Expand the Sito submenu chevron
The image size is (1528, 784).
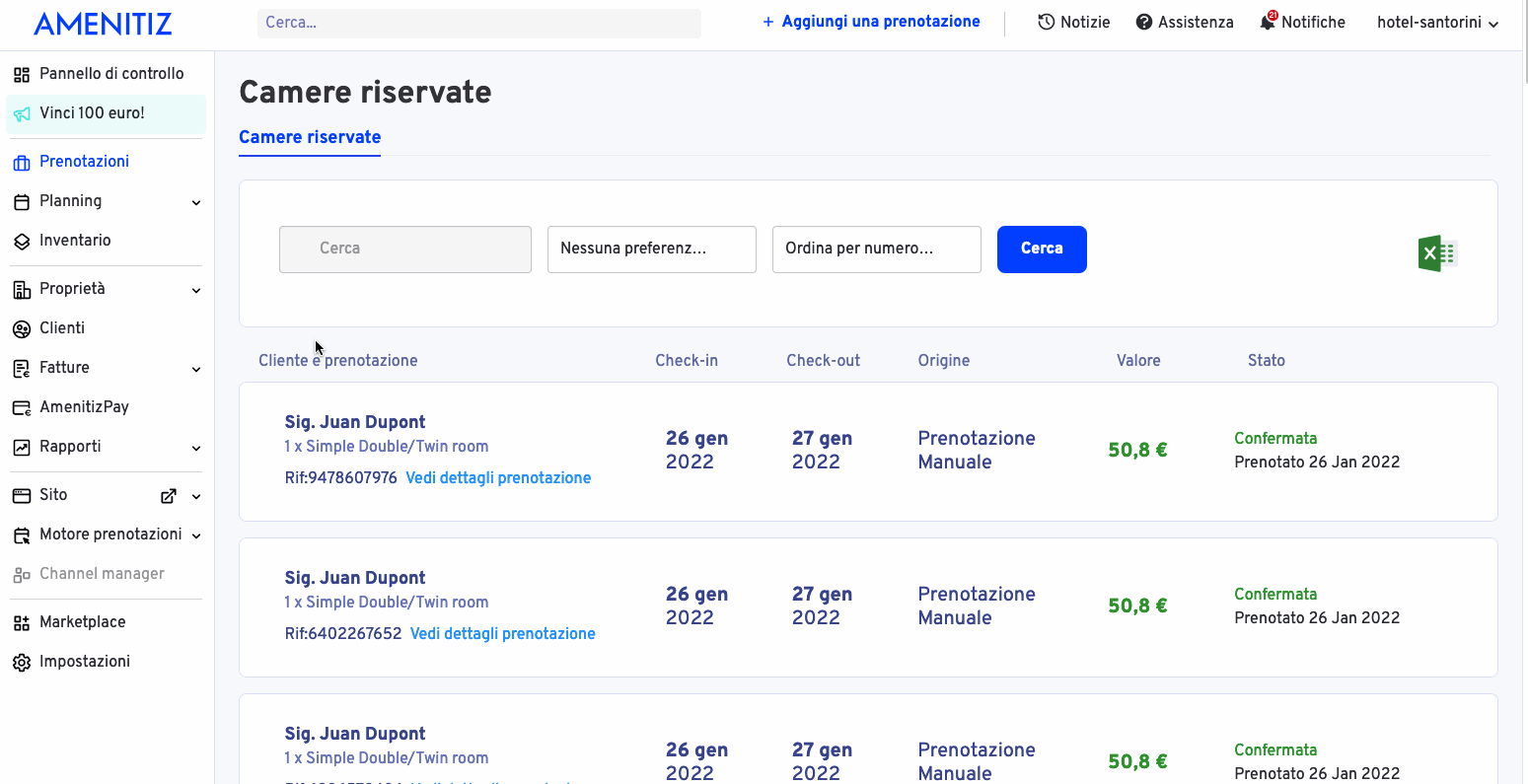(x=196, y=496)
